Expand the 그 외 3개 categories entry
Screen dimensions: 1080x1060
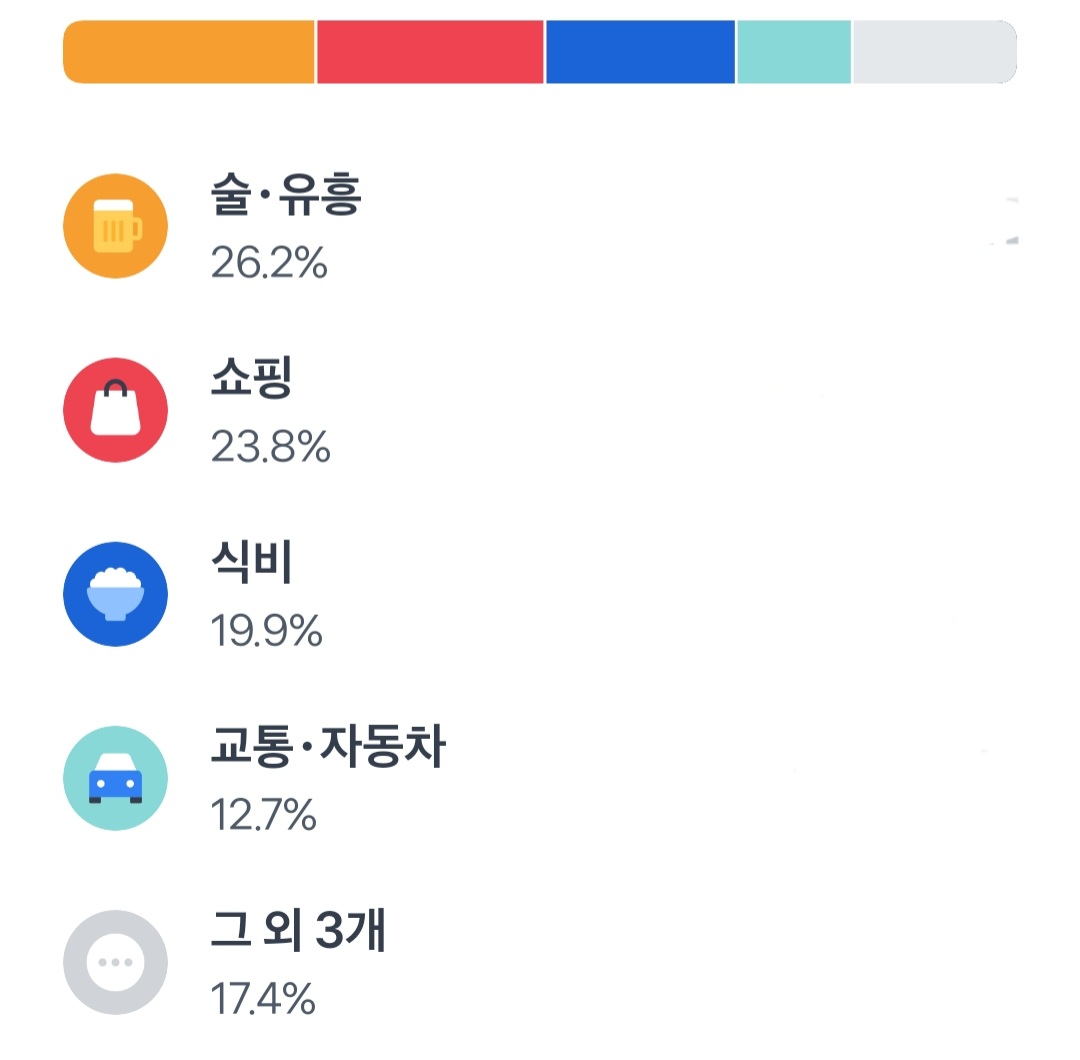[x=298, y=930]
